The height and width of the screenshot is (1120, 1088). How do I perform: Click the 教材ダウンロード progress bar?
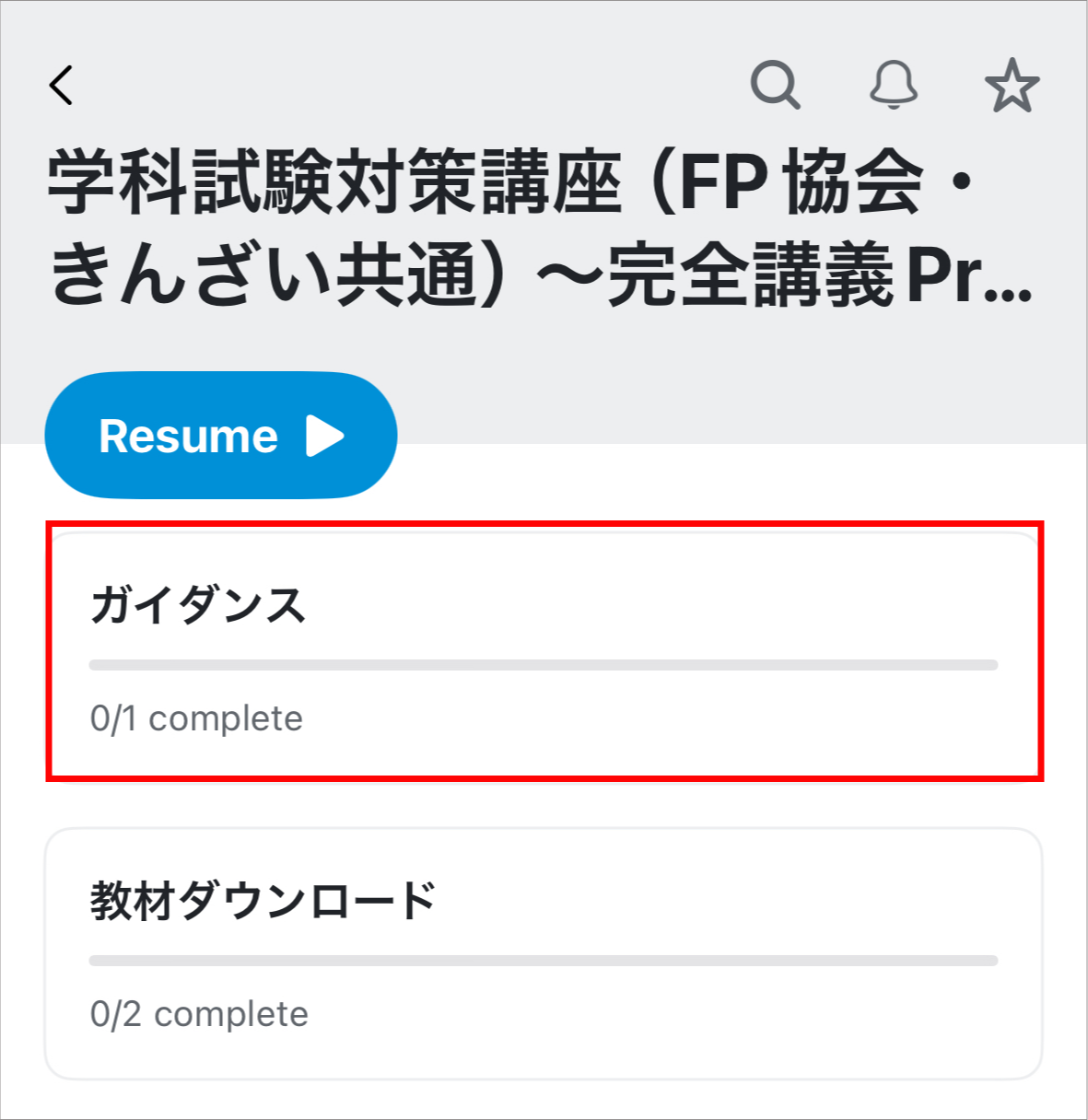coord(544,961)
